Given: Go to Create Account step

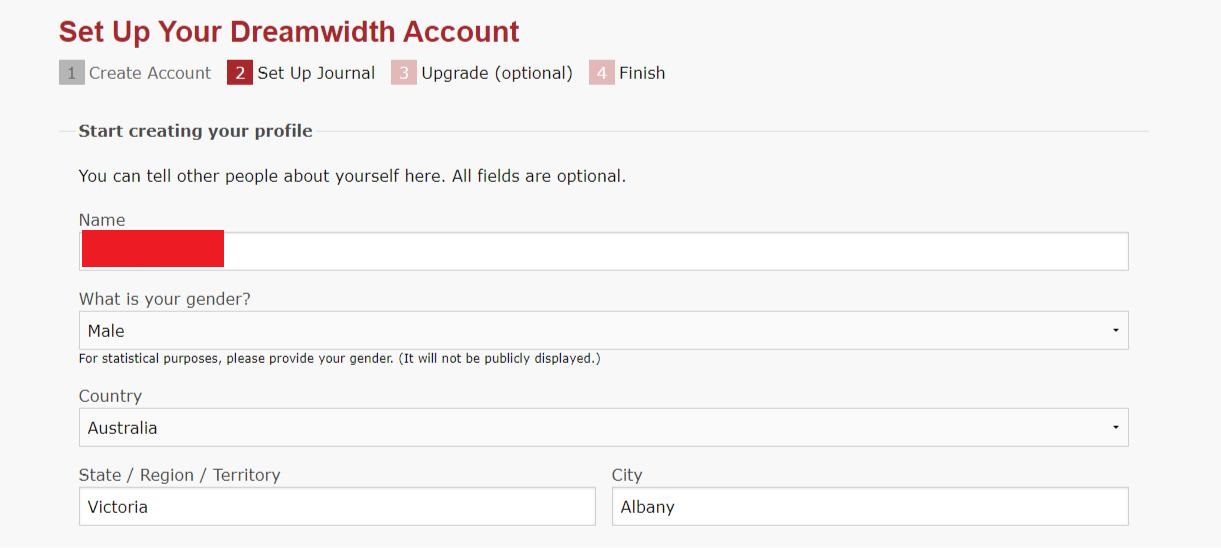Looking at the screenshot, I should click(150, 73).
